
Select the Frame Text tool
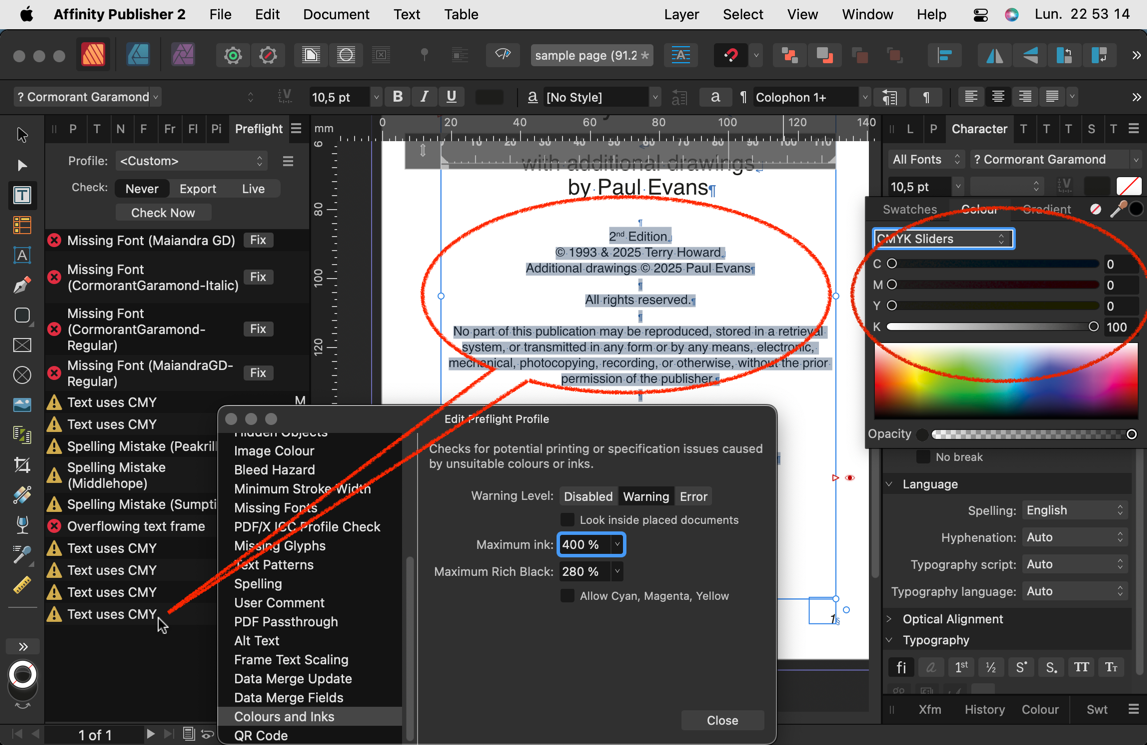pos(22,196)
